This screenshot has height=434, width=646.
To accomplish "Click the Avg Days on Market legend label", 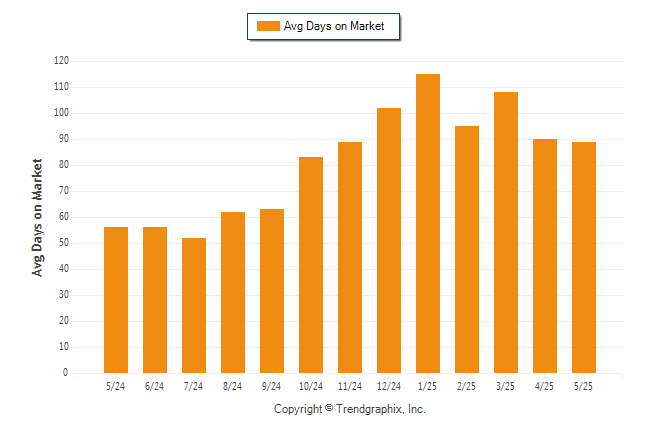I will (x=334, y=26).
